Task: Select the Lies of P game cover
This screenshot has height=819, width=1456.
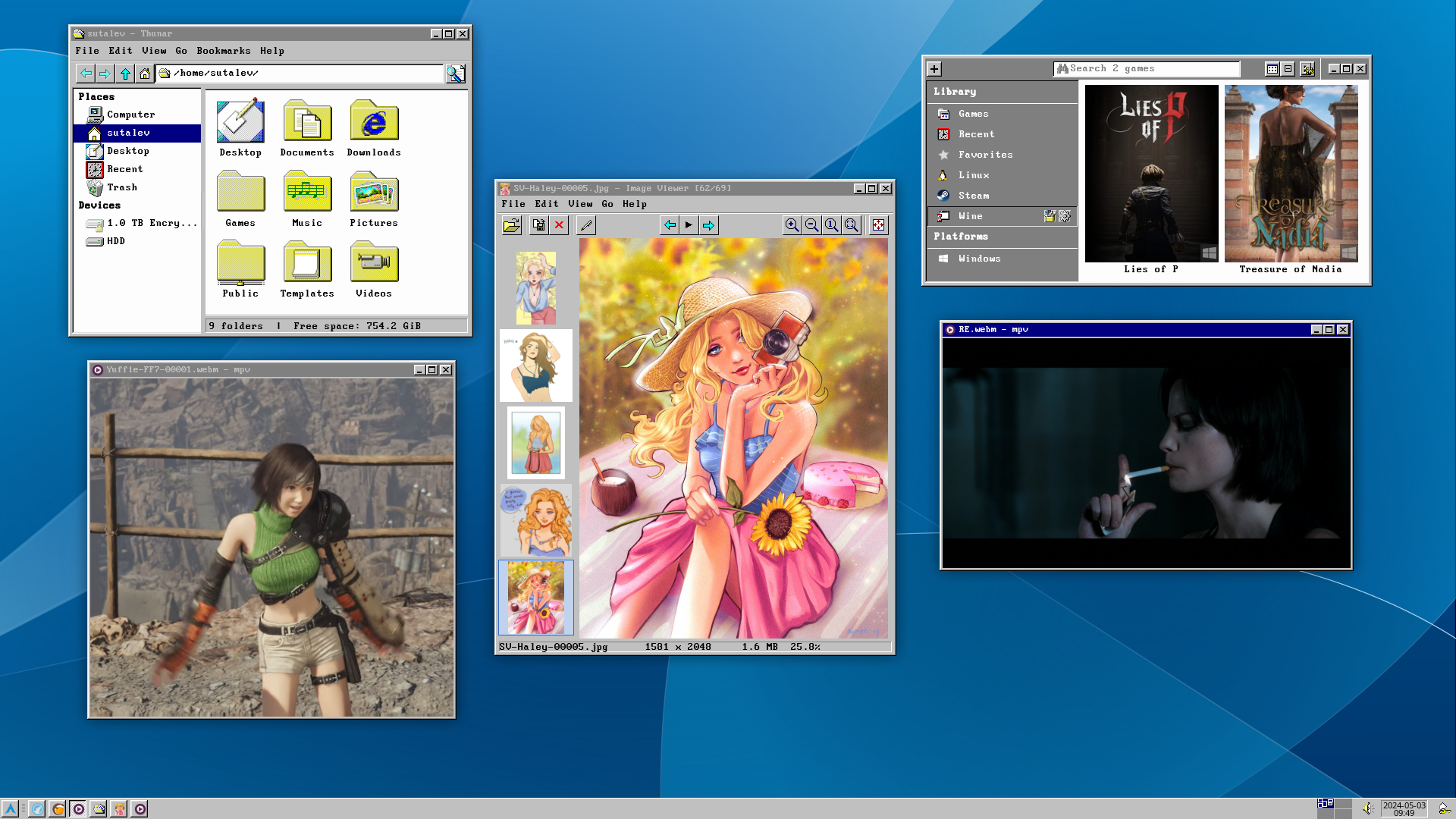Action: [1151, 174]
